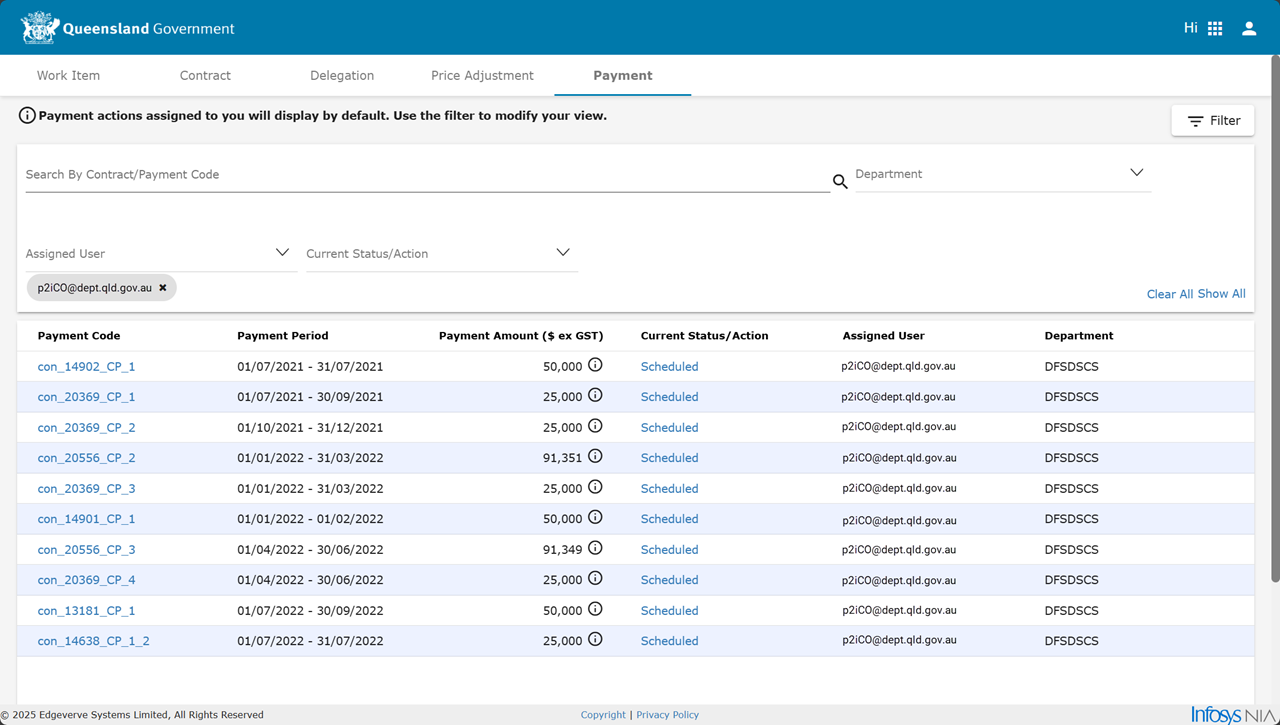Open the apps grid menu icon
The width and height of the screenshot is (1280, 725).
click(1215, 29)
